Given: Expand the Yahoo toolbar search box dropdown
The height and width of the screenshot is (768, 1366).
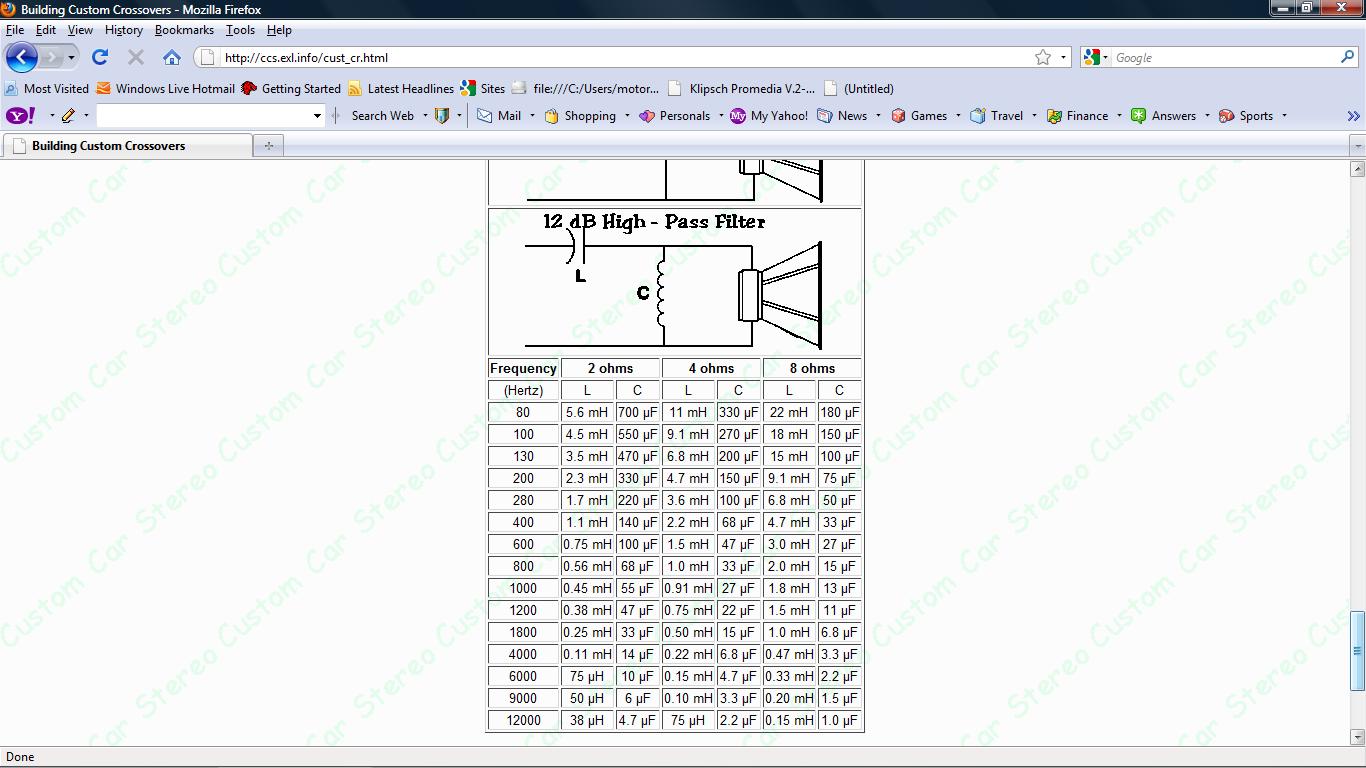Looking at the screenshot, I should click(x=317, y=116).
